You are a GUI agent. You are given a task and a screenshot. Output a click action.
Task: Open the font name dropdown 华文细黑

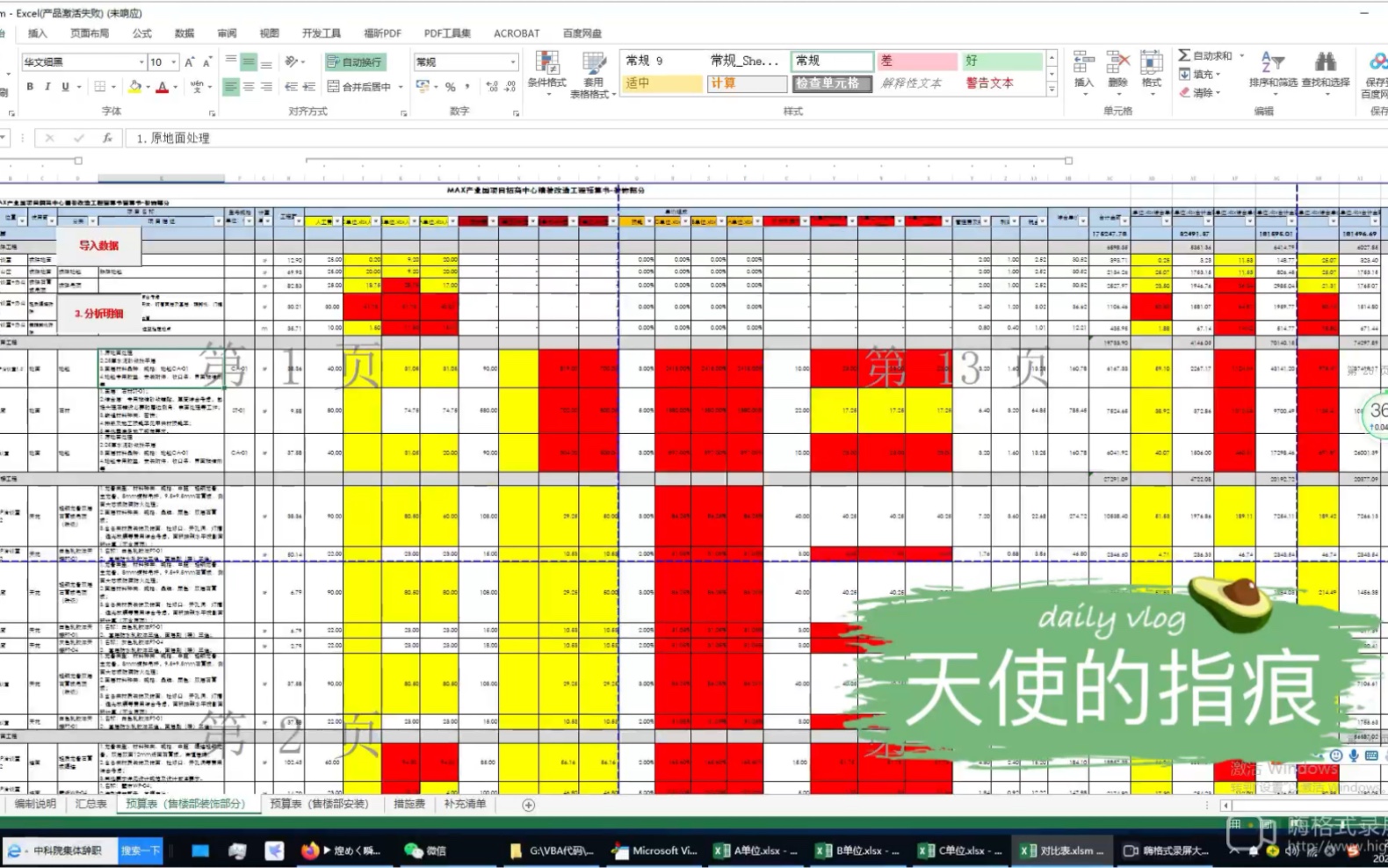[141, 62]
